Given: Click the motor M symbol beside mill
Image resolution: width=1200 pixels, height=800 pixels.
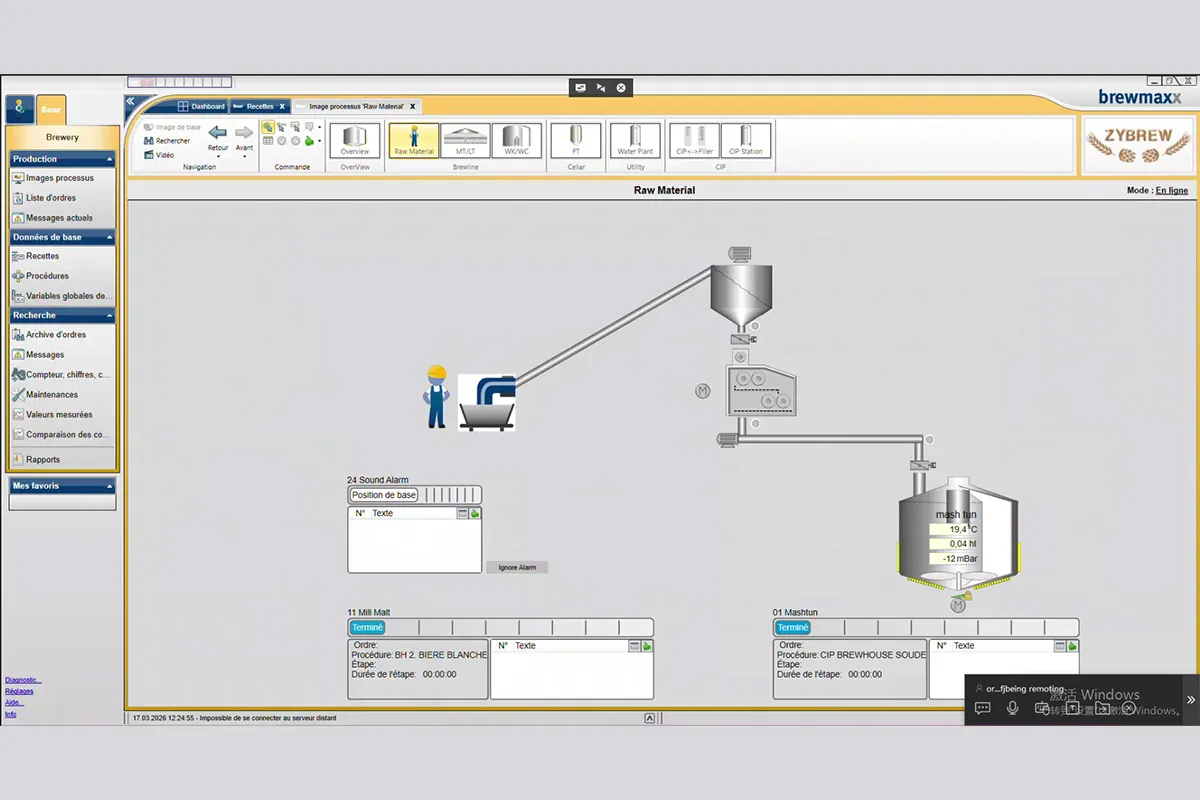Looking at the screenshot, I should click(703, 391).
